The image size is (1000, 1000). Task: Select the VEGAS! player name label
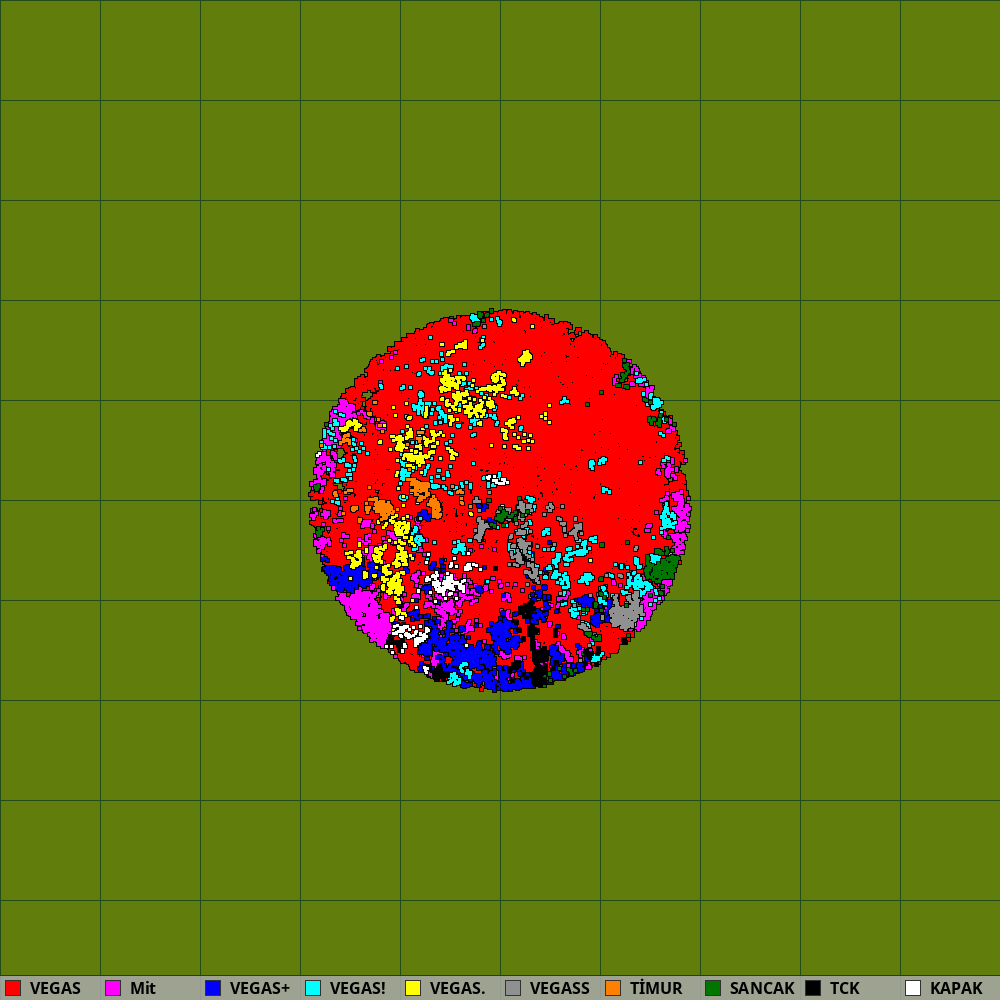click(x=358, y=989)
